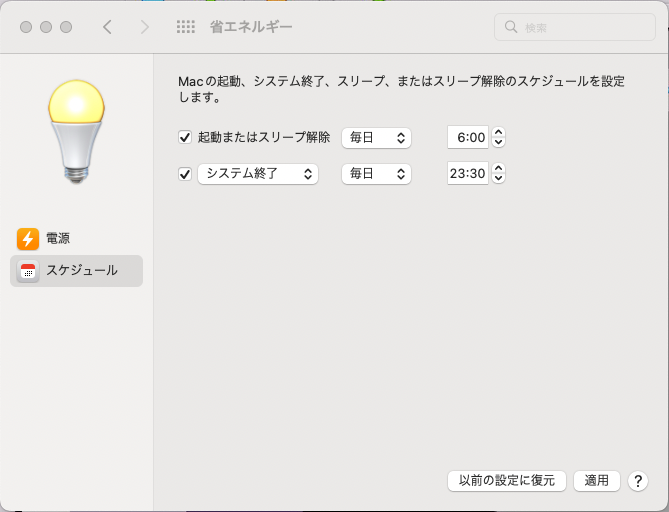
Task: Click the 適用 button
Action: click(596, 481)
